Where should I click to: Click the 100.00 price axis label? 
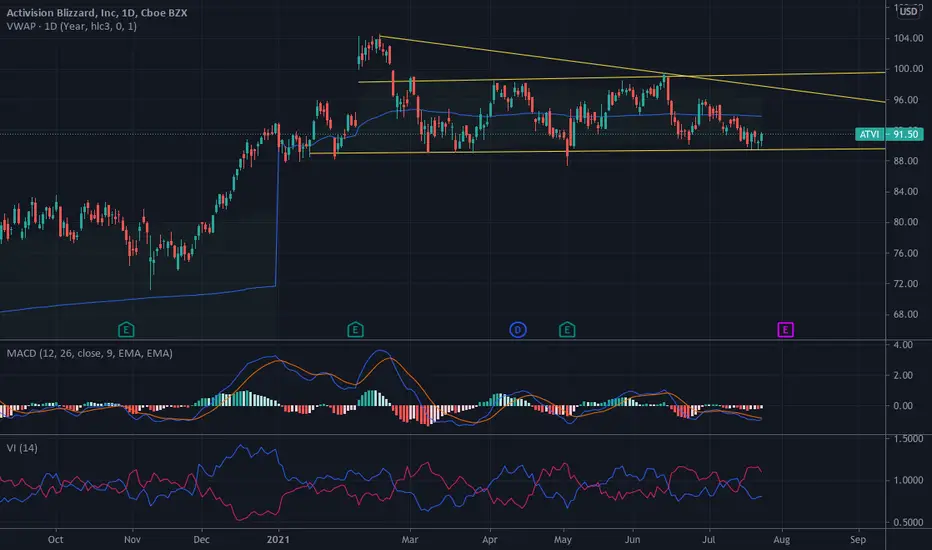908,69
